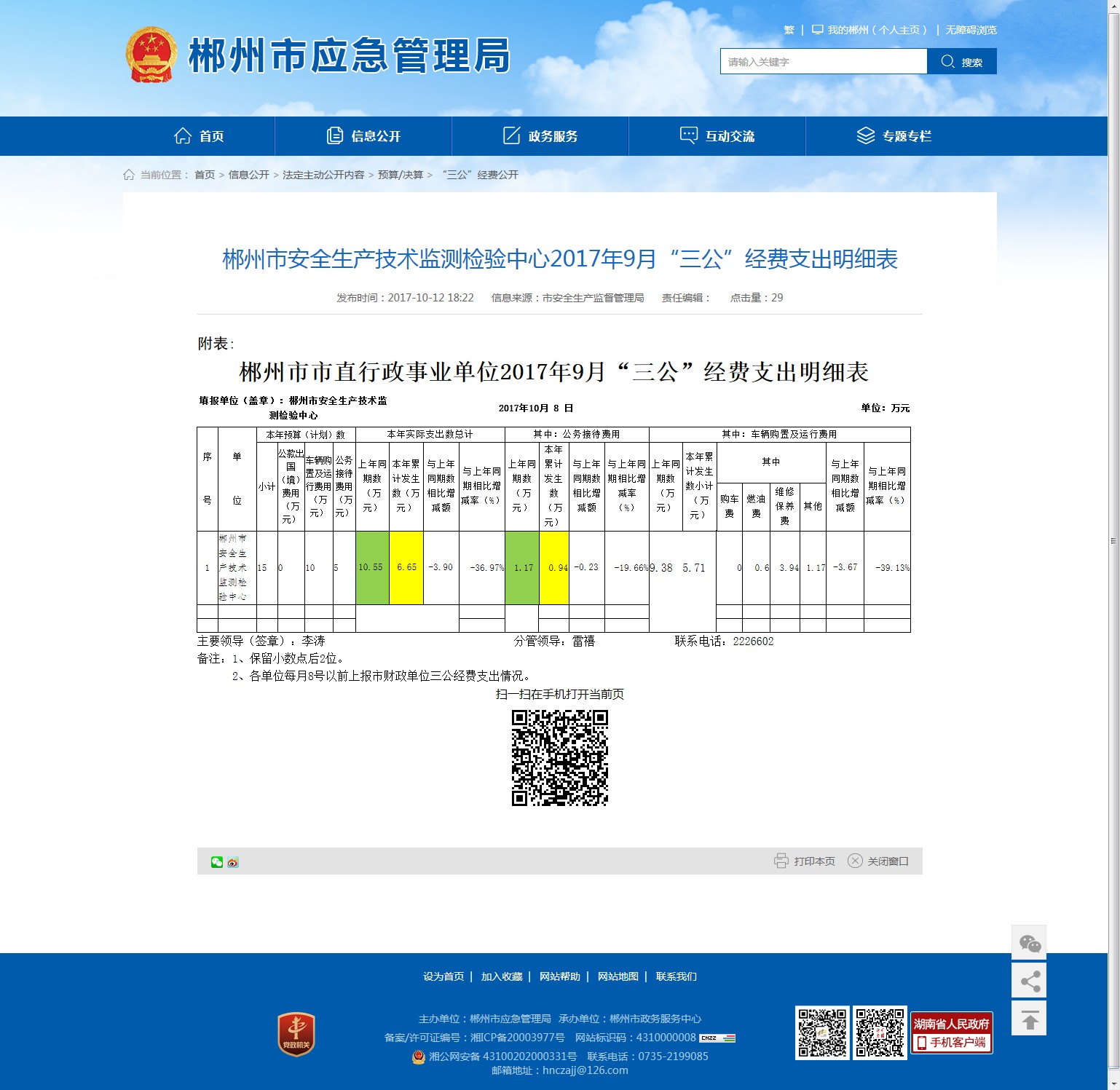This screenshot has height=1090, width=1120.
Task: Click the 互动交流 chat bubble icon
Action: [689, 135]
